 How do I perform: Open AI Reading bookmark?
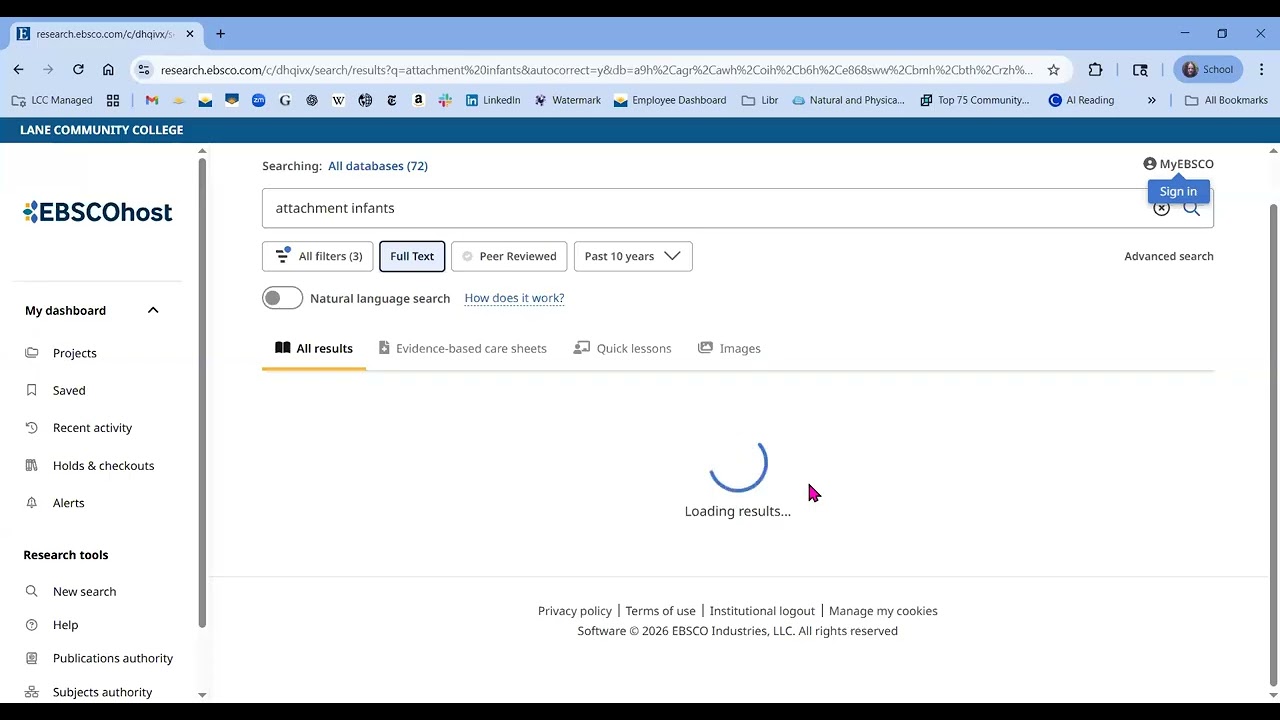pos(1081,100)
